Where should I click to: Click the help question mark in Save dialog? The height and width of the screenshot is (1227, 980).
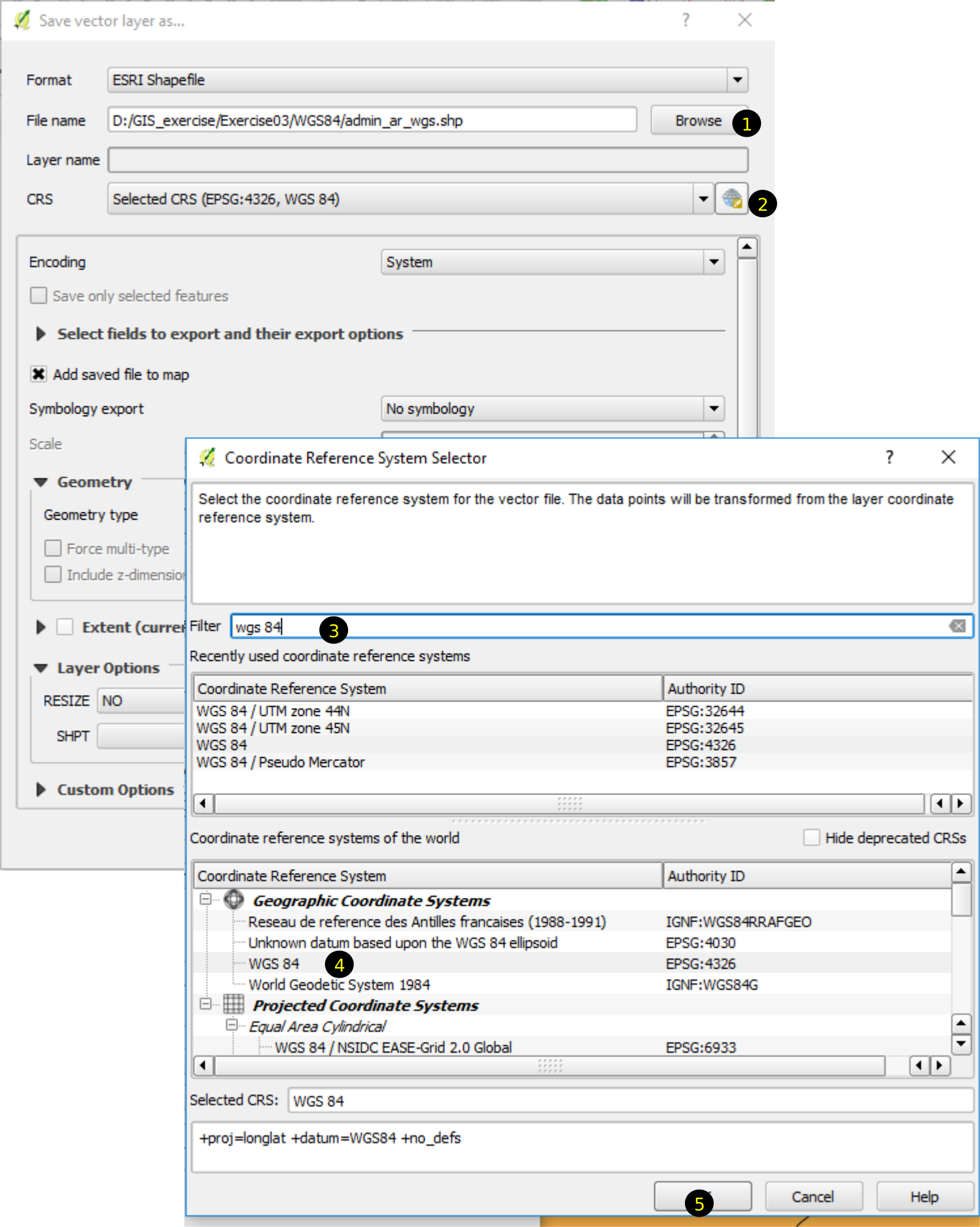686,20
